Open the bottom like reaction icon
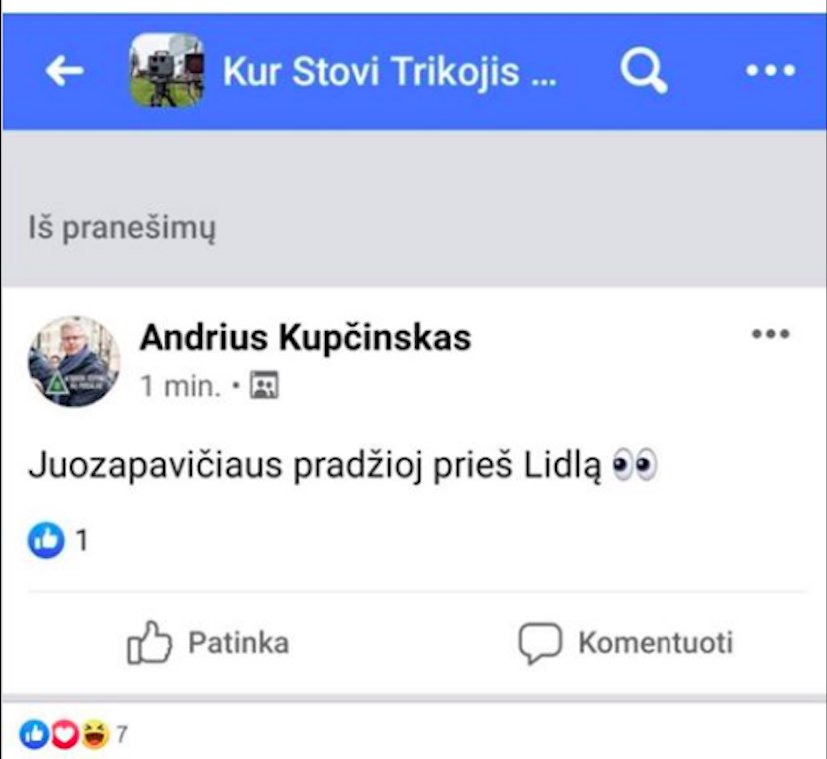 [x=34, y=735]
